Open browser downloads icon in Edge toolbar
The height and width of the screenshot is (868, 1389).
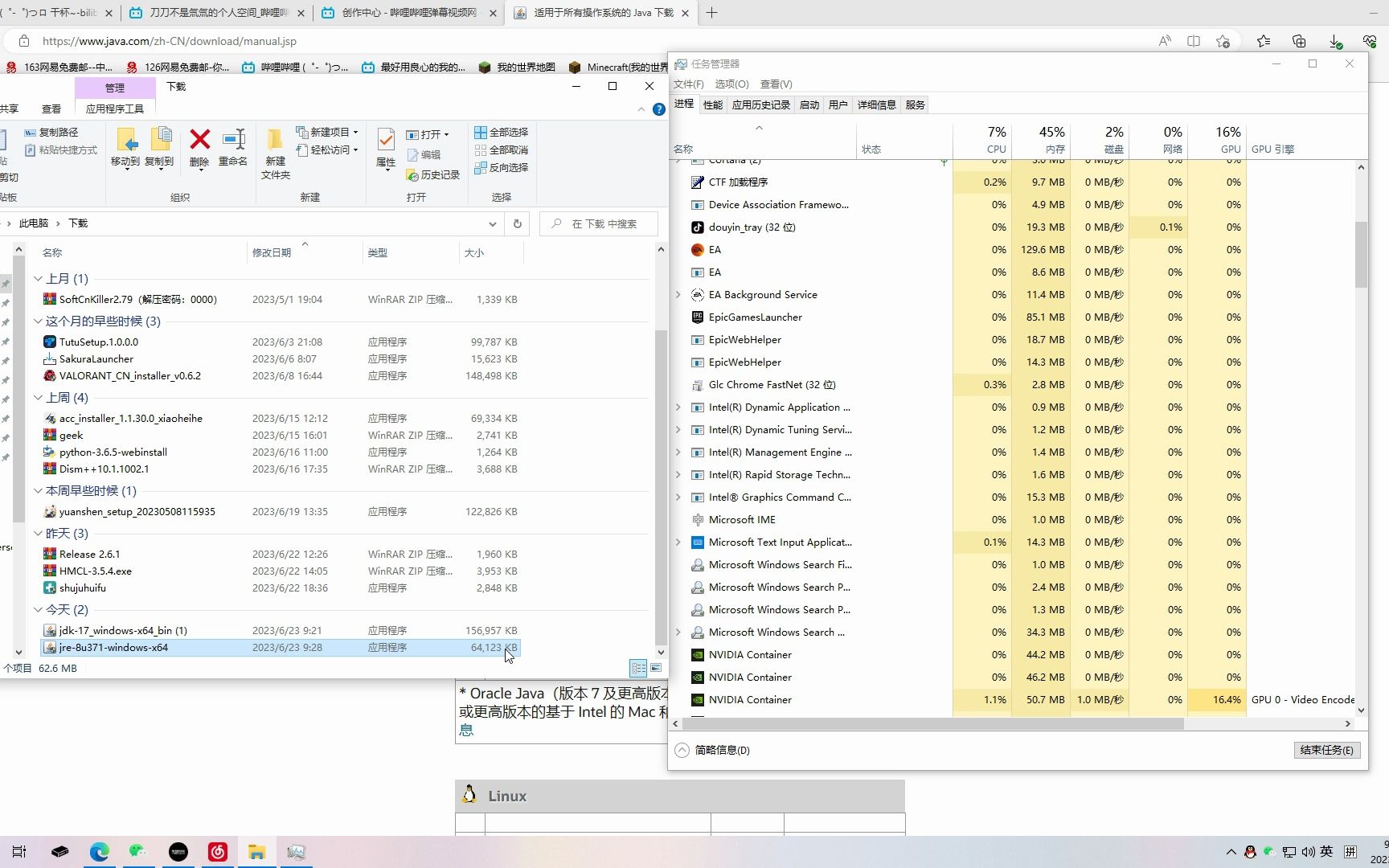[1335, 41]
